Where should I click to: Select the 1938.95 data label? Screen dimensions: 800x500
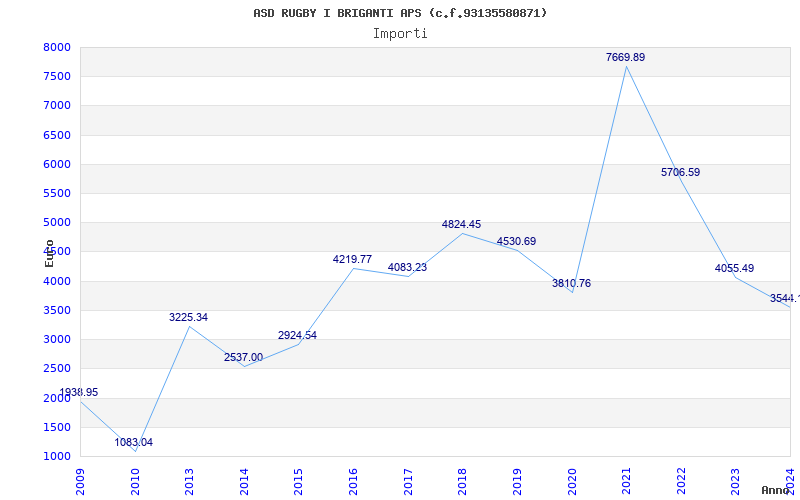pos(79,392)
